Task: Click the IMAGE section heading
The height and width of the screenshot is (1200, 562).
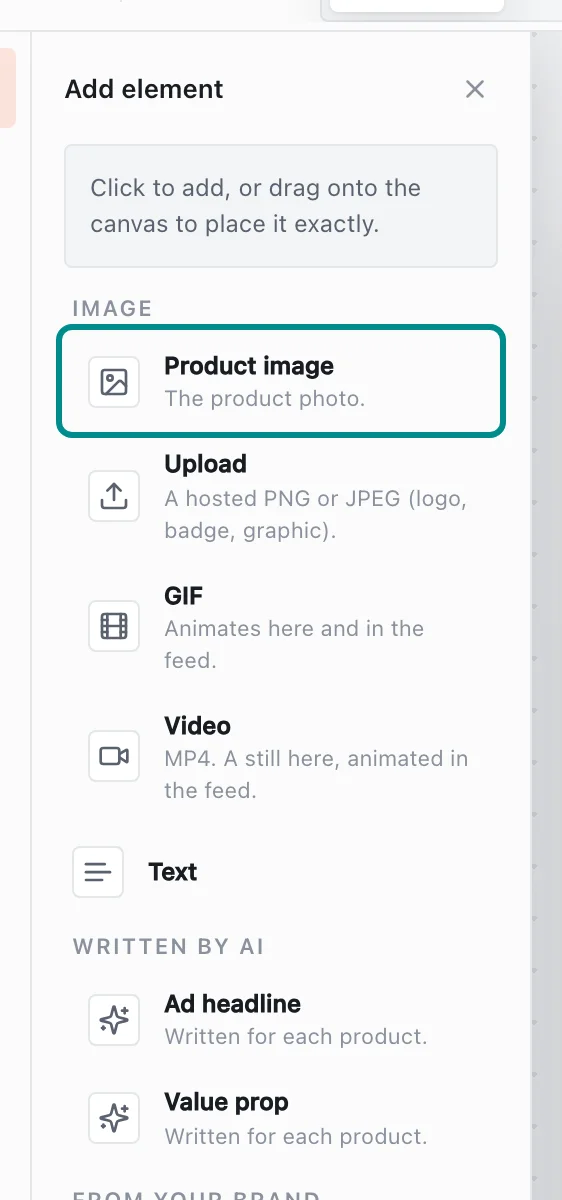Action: [113, 308]
